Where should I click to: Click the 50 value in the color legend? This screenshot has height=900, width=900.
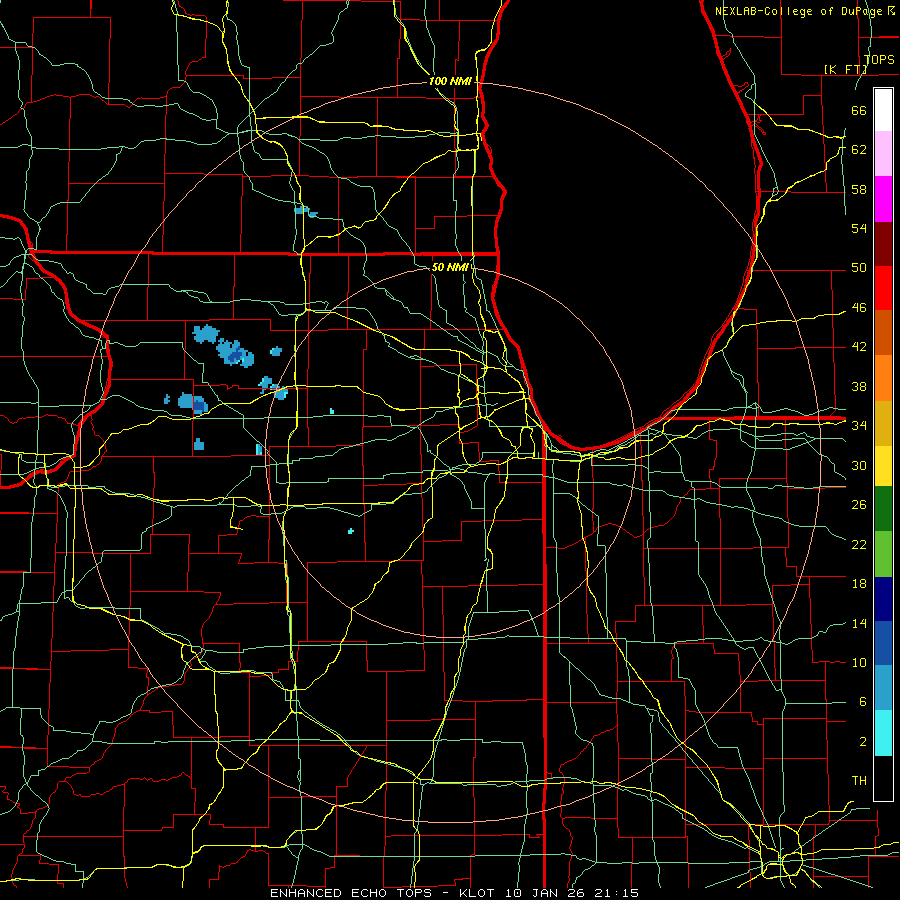coord(859,268)
